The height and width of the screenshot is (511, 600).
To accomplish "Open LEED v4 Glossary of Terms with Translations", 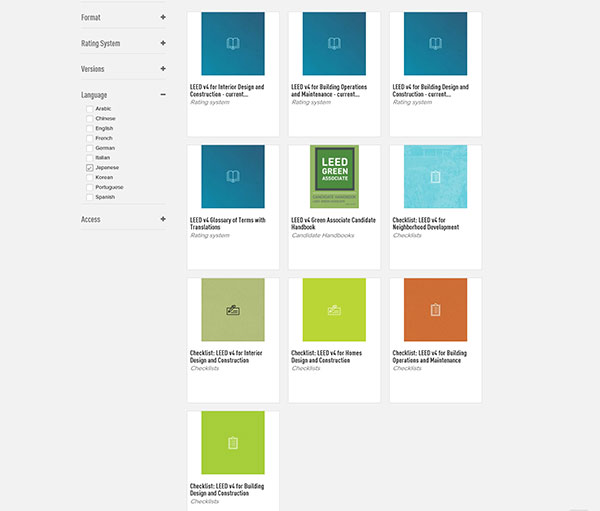I will click(x=228, y=224).
